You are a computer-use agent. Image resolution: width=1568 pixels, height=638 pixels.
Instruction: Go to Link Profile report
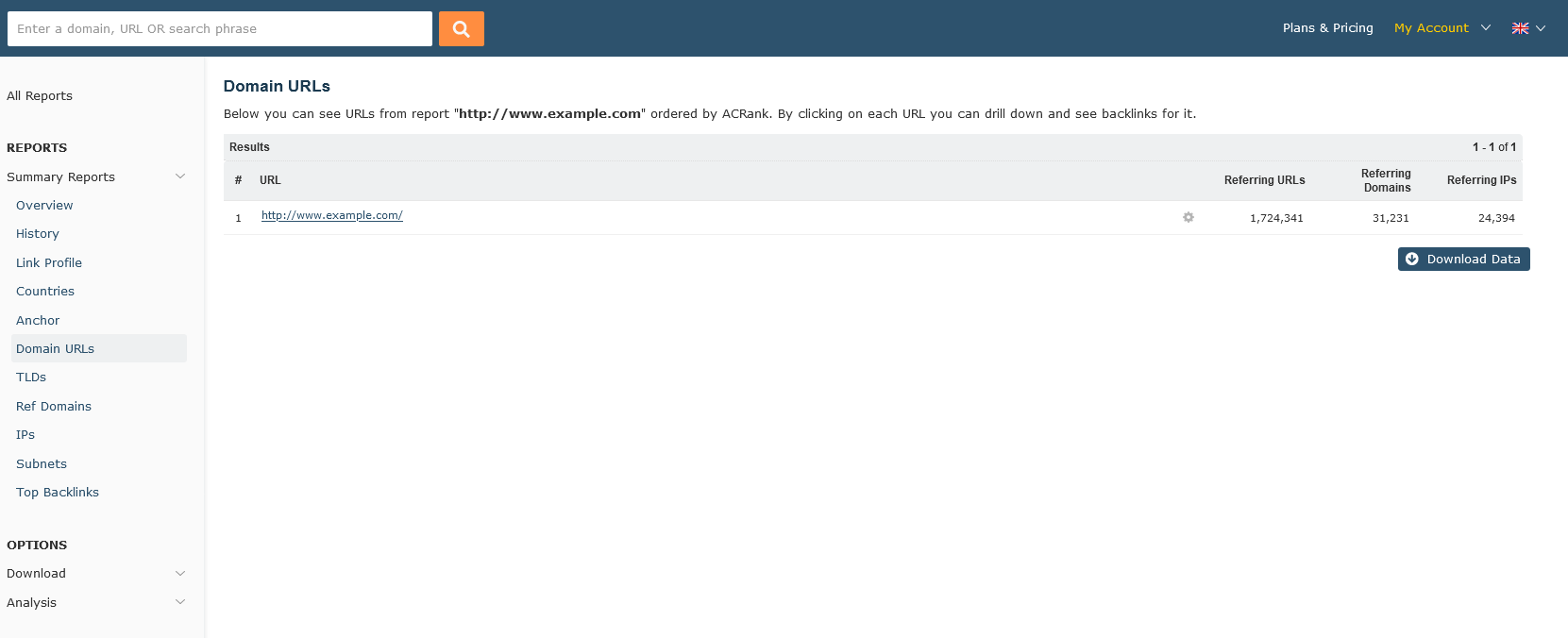pos(49,263)
